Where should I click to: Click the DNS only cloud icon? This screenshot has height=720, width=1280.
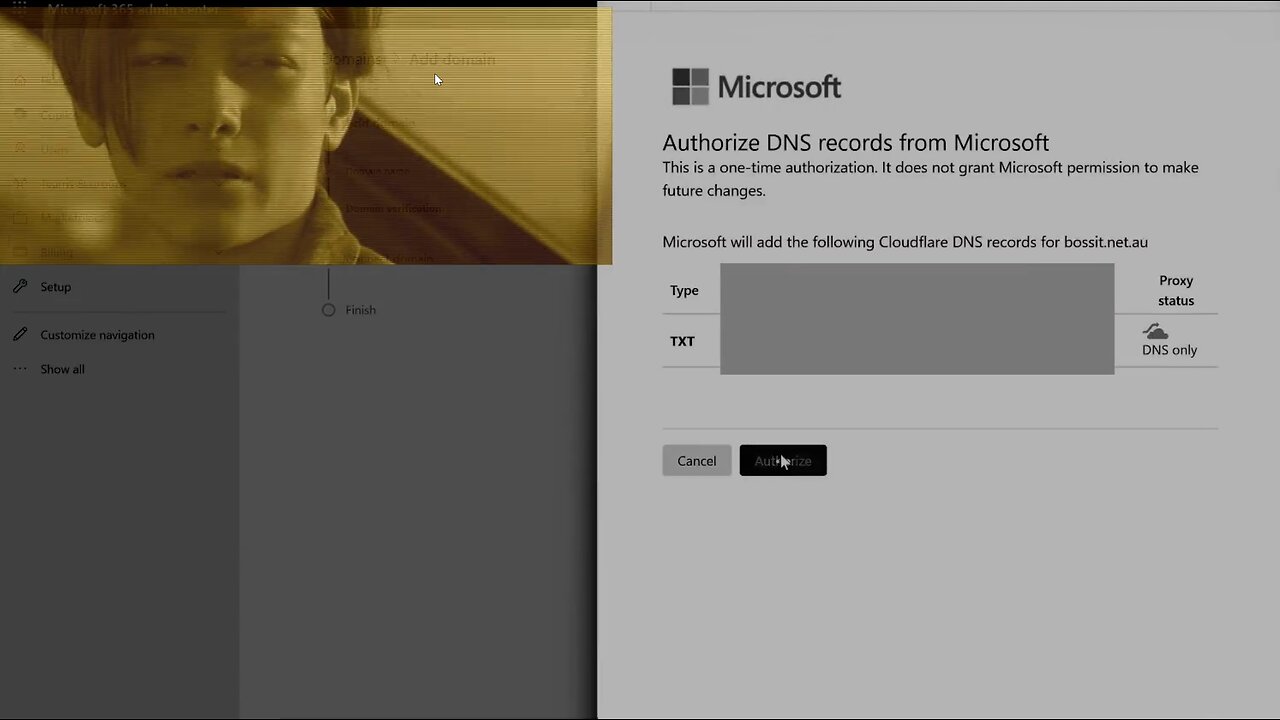tap(1156, 331)
